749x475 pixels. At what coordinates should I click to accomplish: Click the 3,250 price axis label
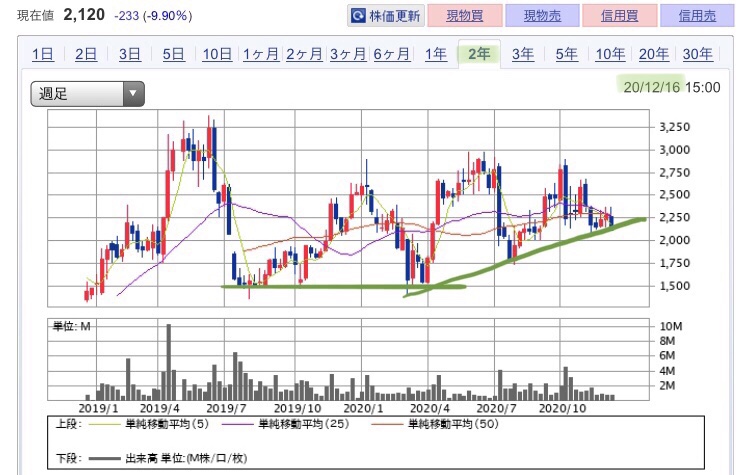(x=674, y=127)
